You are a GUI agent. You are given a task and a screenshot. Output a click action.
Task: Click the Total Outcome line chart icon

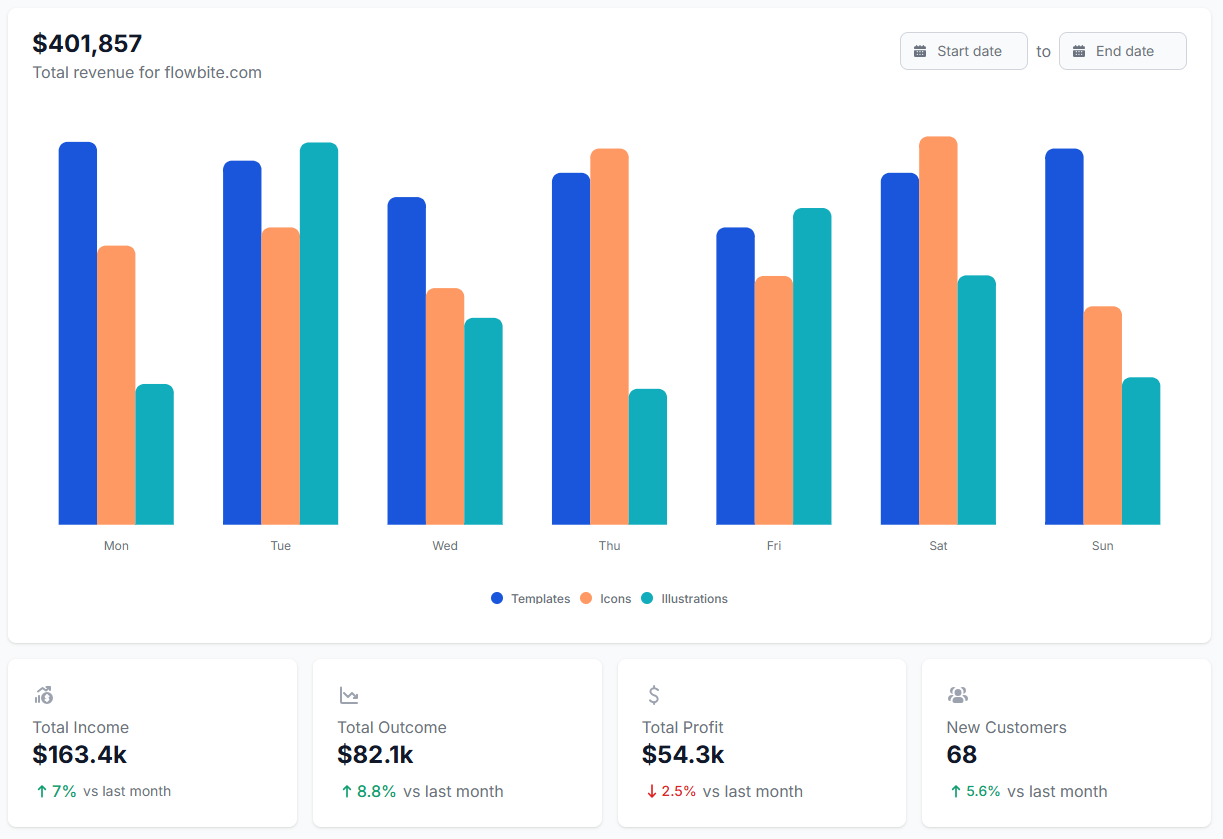pyautogui.click(x=349, y=694)
